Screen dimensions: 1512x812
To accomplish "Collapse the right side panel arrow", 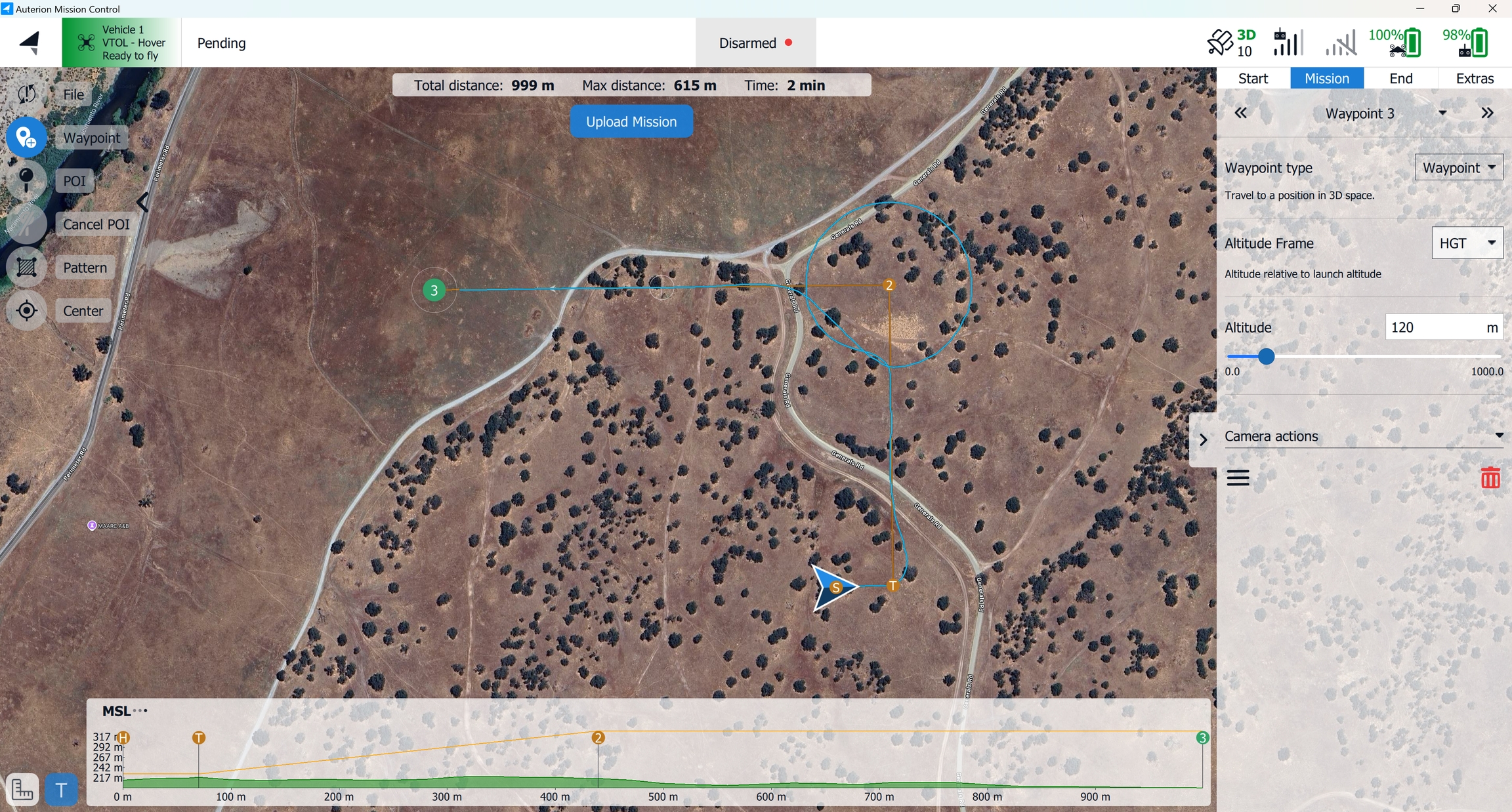I will (1203, 440).
